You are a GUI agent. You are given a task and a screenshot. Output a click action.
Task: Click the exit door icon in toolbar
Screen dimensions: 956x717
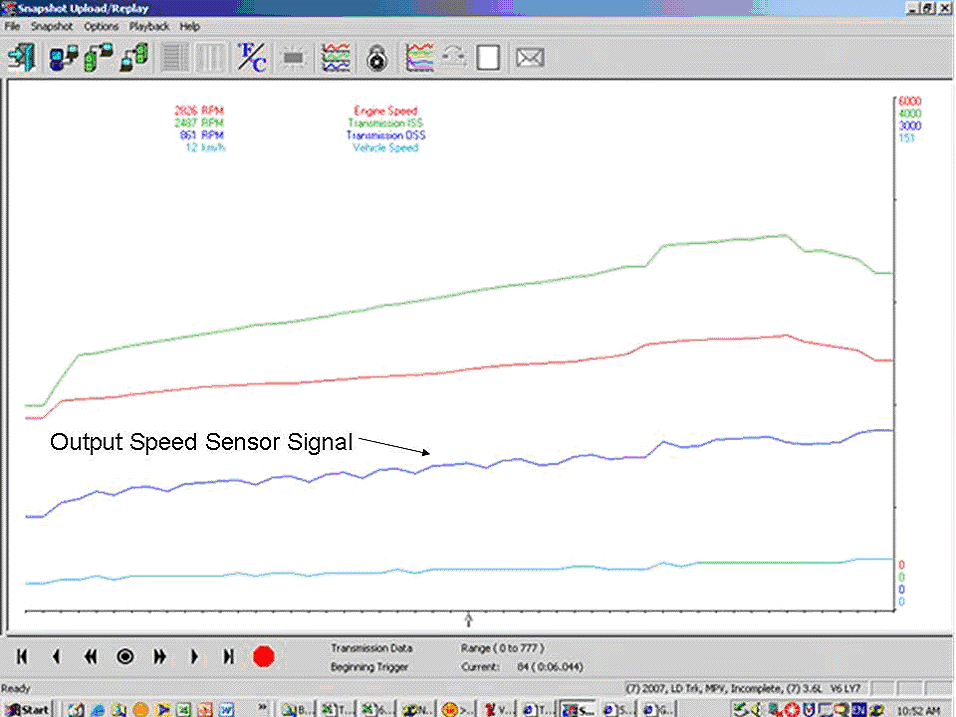coord(21,57)
